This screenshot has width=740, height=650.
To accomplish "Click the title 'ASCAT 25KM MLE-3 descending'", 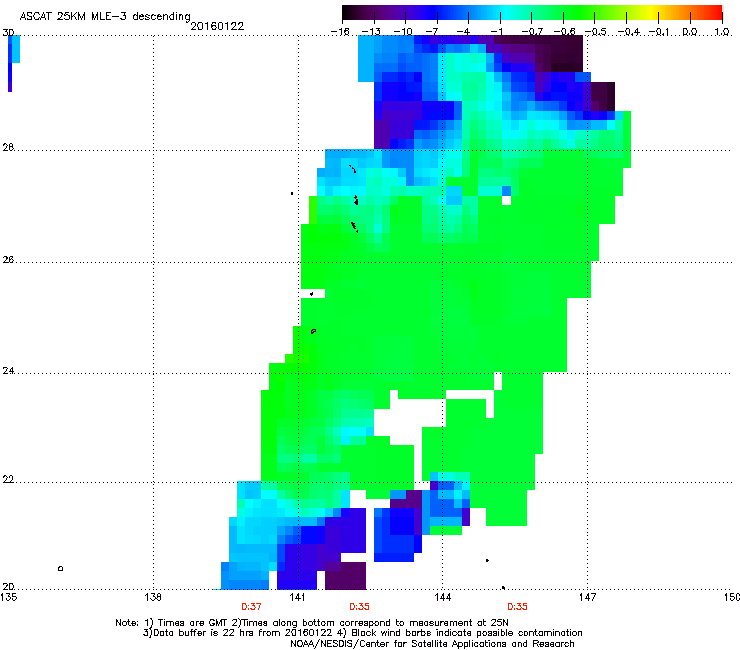I will click(105, 17).
